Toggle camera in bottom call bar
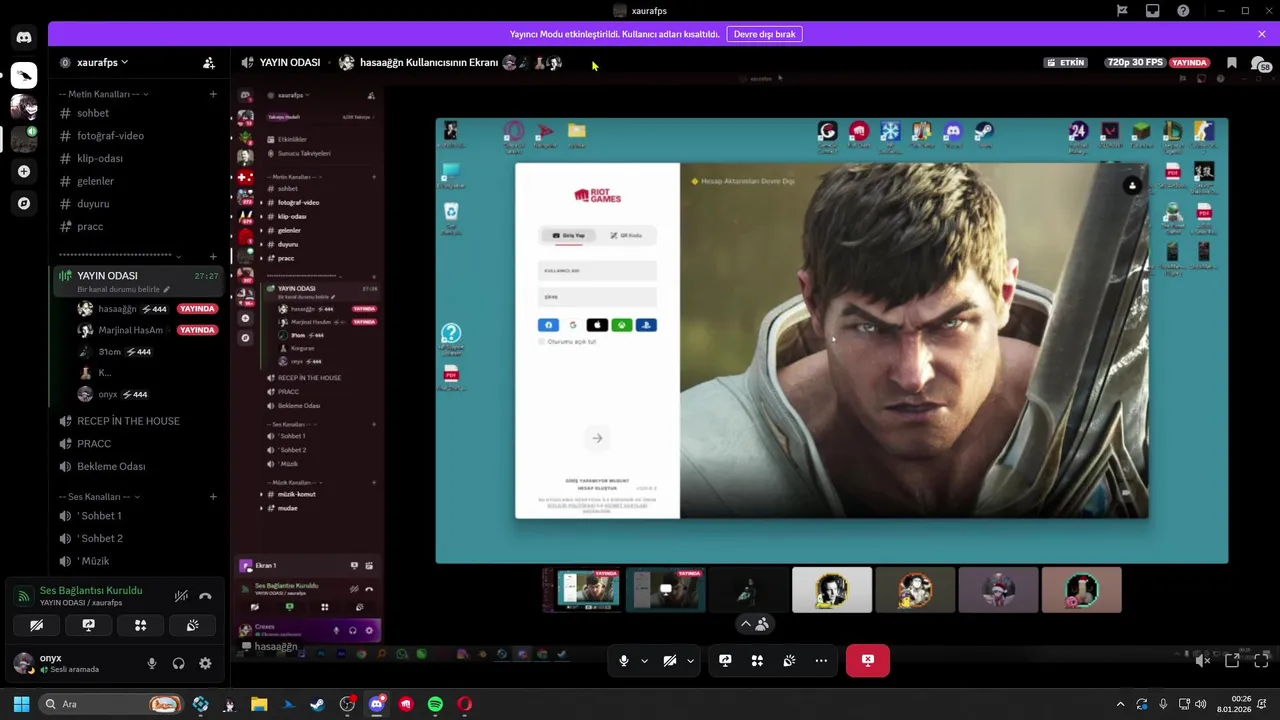Screen dimensions: 1280x720 670,660
